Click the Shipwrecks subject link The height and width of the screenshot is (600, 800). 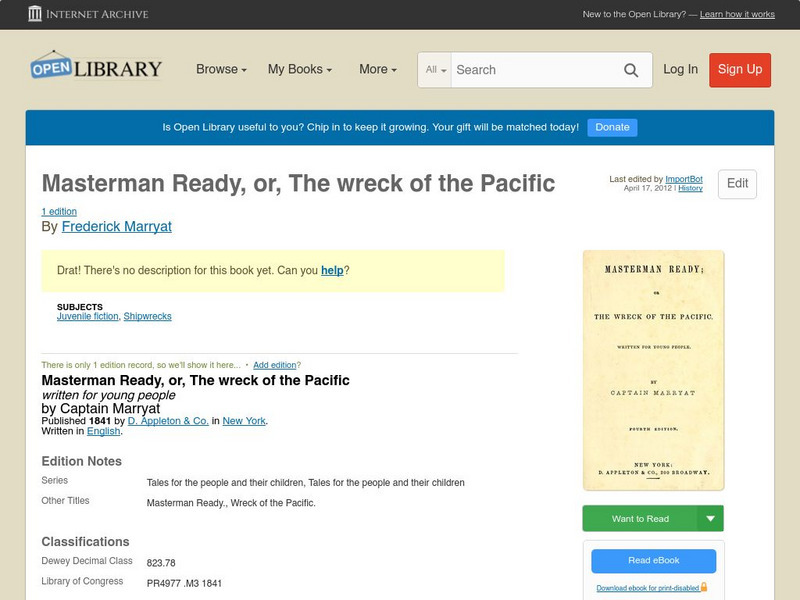(x=147, y=315)
